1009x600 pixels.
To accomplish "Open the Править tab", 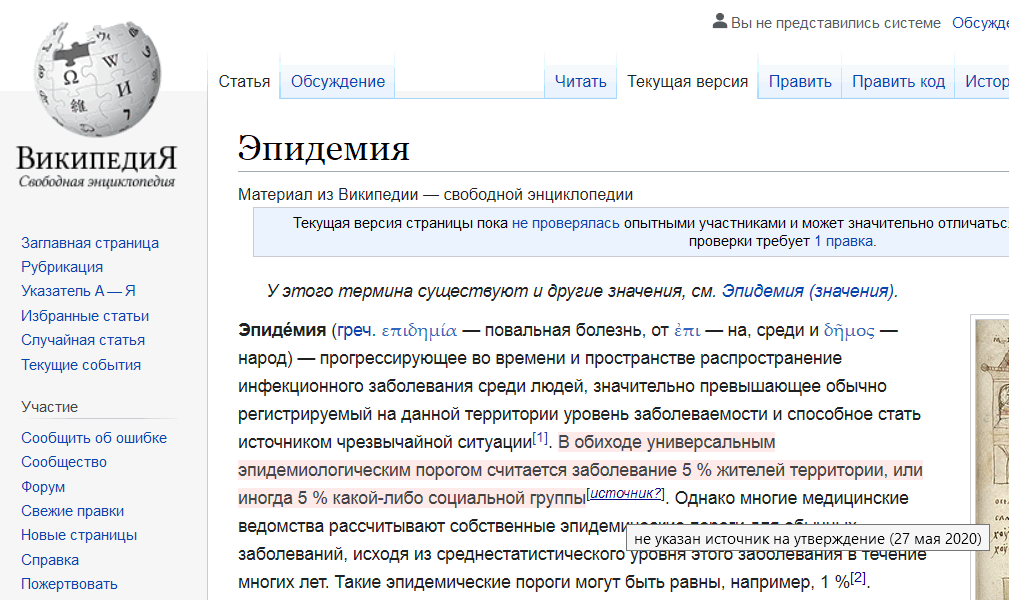I will click(800, 82).
